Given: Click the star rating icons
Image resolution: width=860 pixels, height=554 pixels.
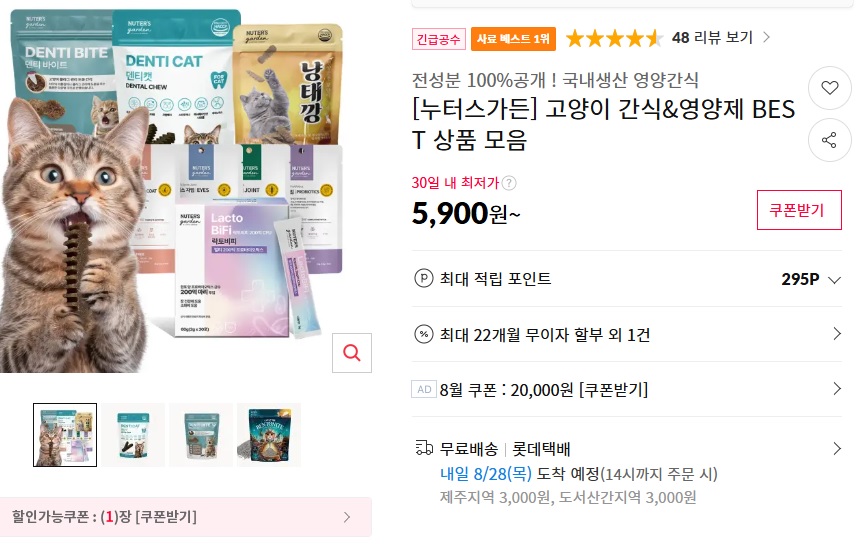Looking at the screenshot, I should point(614,38).
